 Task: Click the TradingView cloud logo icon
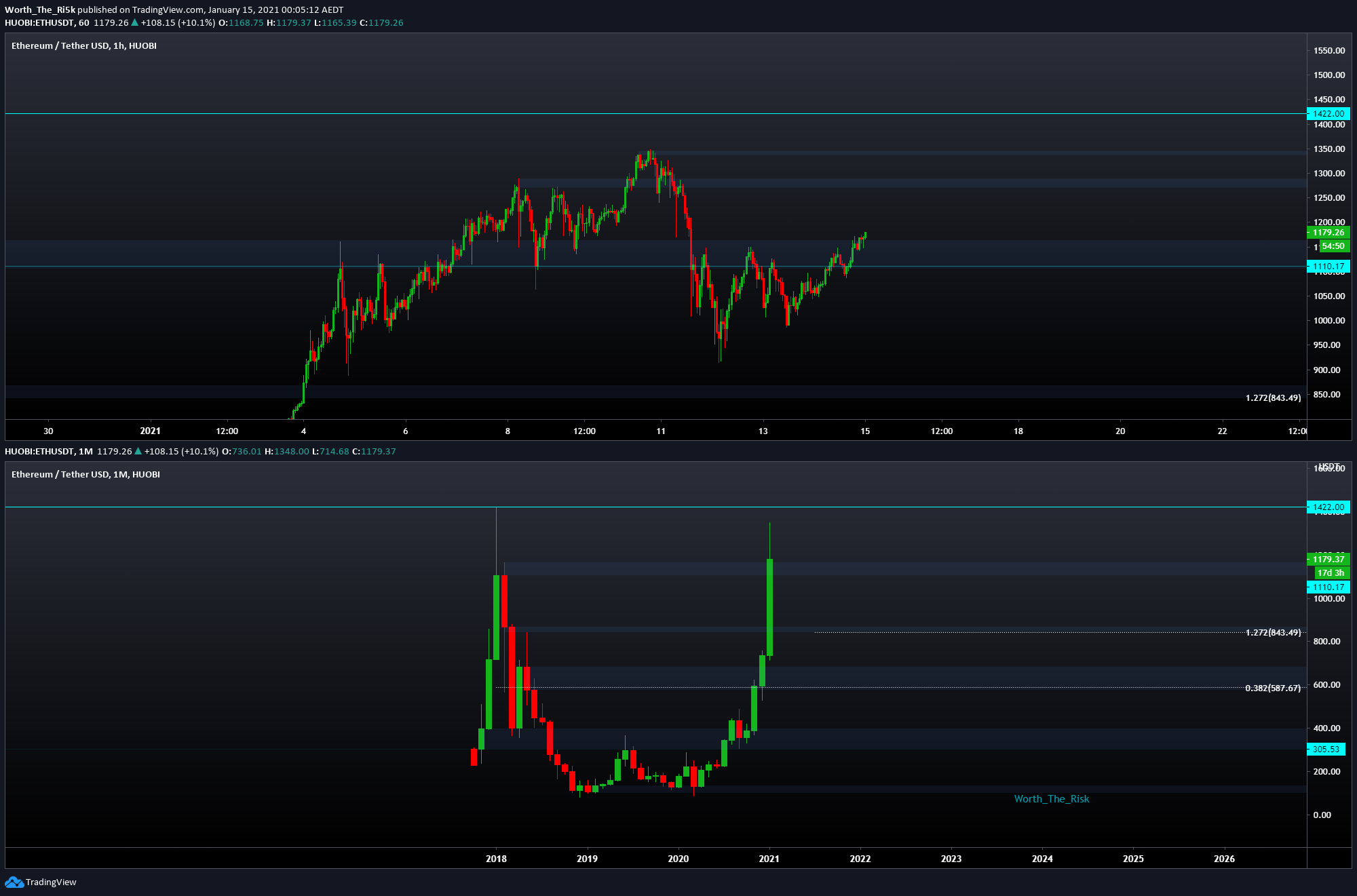14,882
